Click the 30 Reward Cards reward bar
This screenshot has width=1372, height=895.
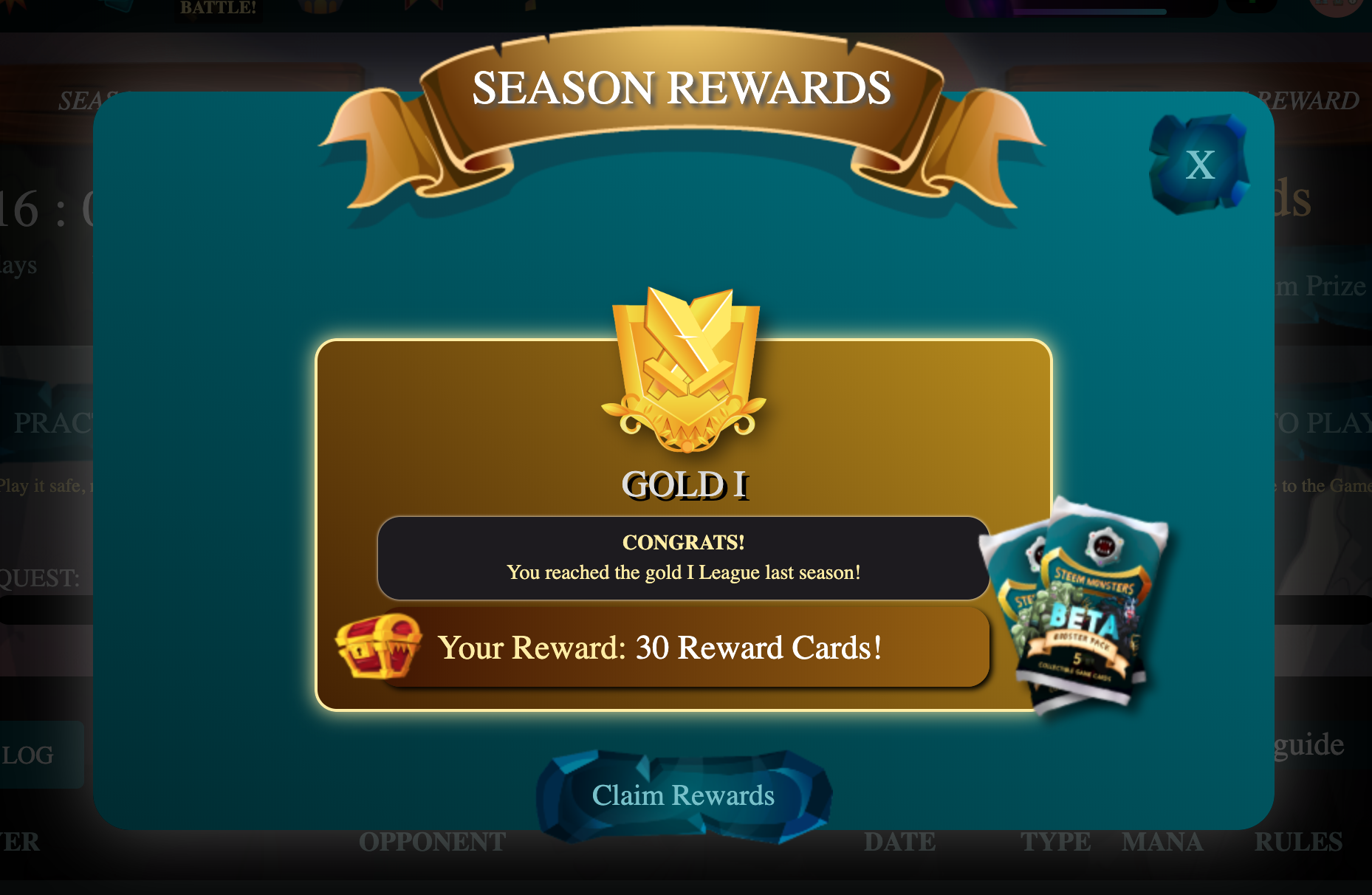coord(684,647)
